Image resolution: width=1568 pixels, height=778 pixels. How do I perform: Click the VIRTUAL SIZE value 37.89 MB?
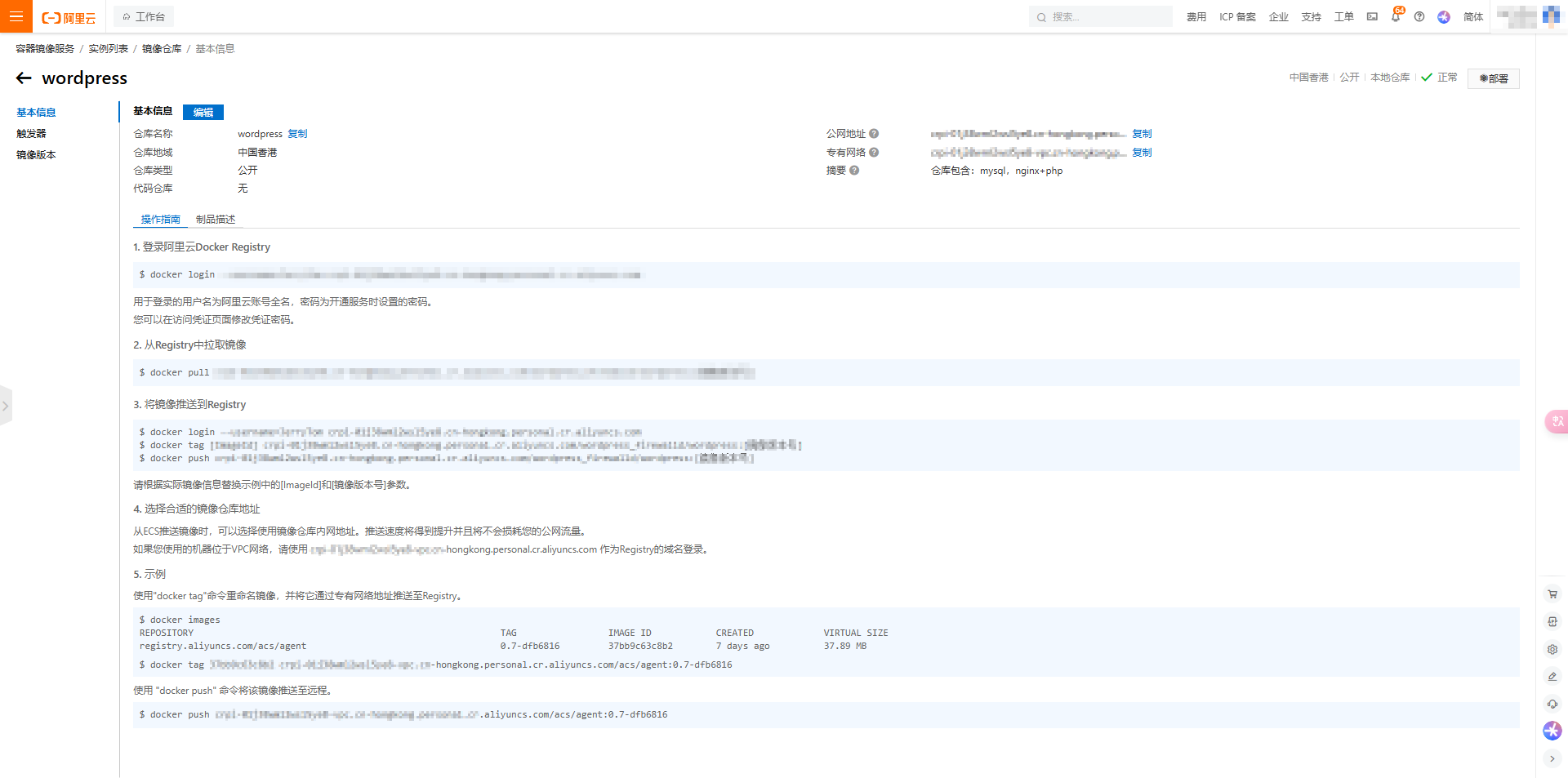[845, 647]
